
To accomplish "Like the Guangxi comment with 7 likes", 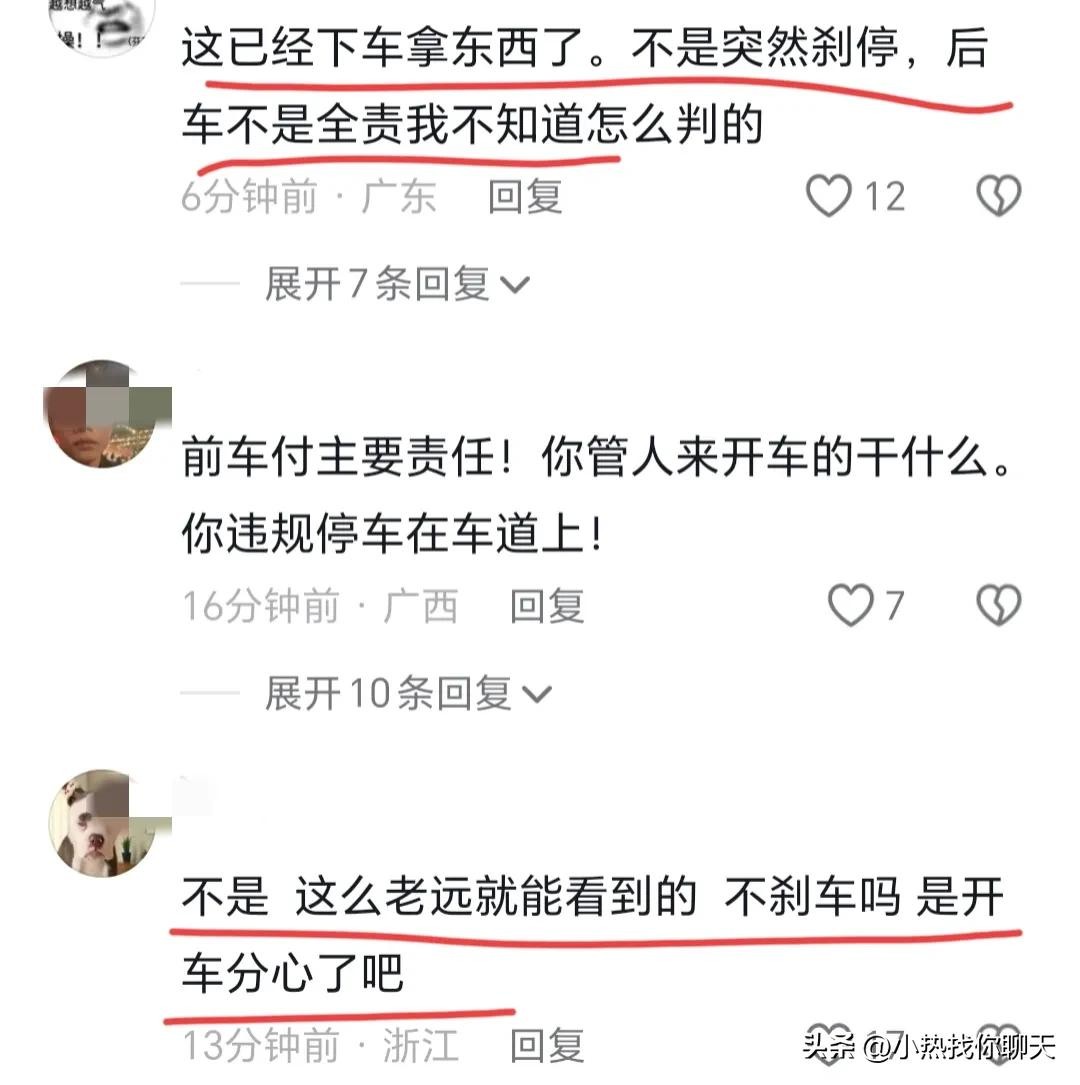I will 850,605.
